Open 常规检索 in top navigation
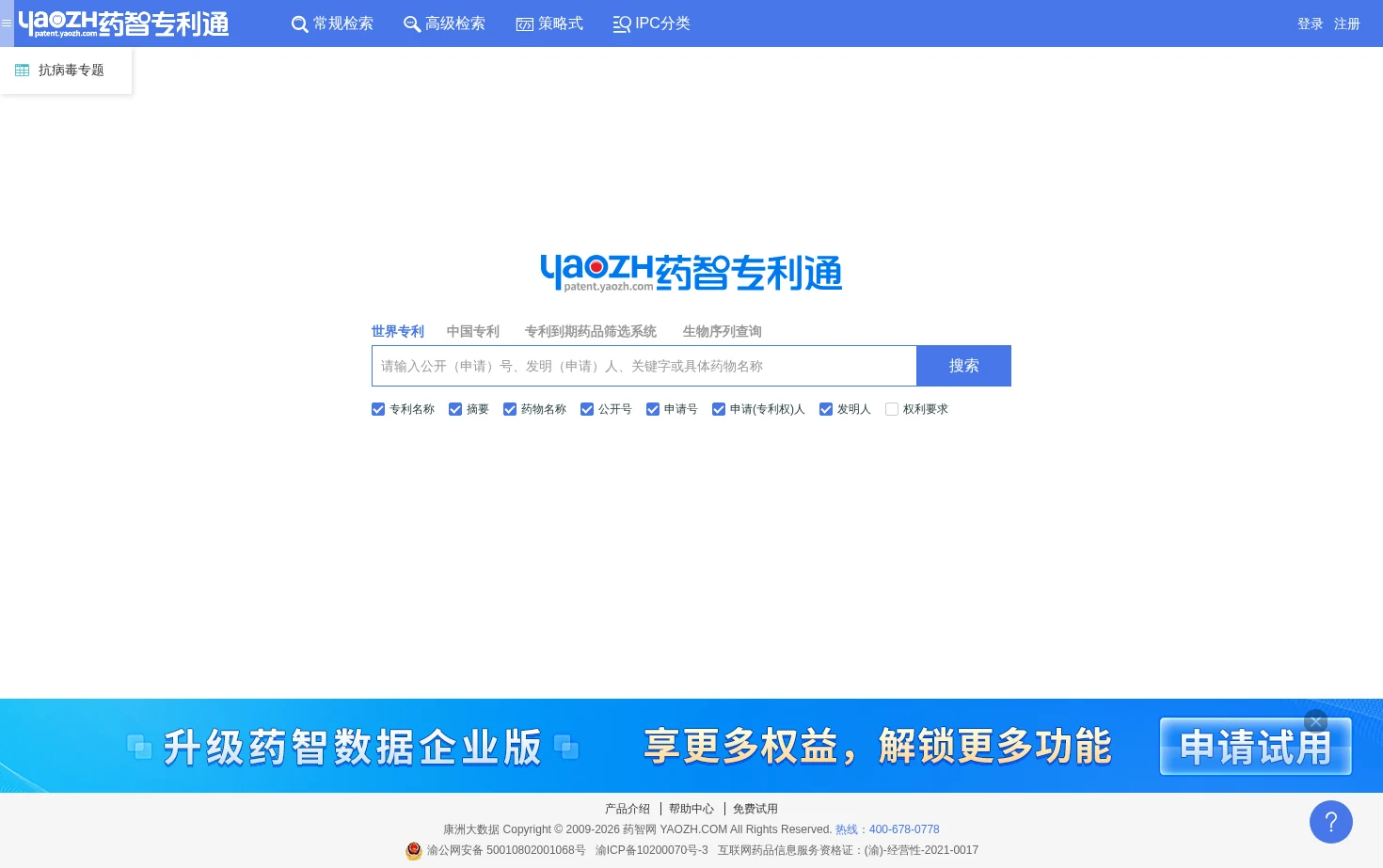Viewport: 1383px width, 868px height. [342, 24]
